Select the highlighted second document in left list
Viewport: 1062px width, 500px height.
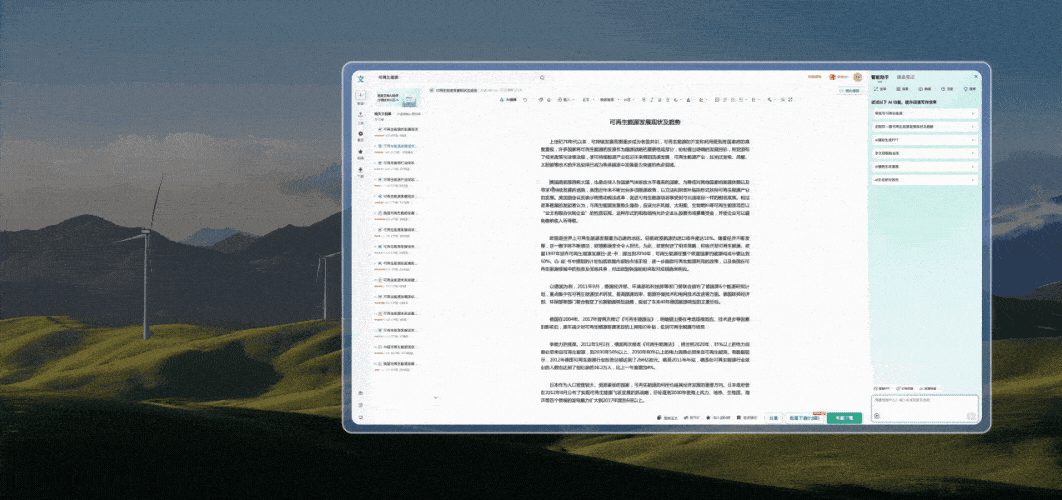tap(397, 148)
